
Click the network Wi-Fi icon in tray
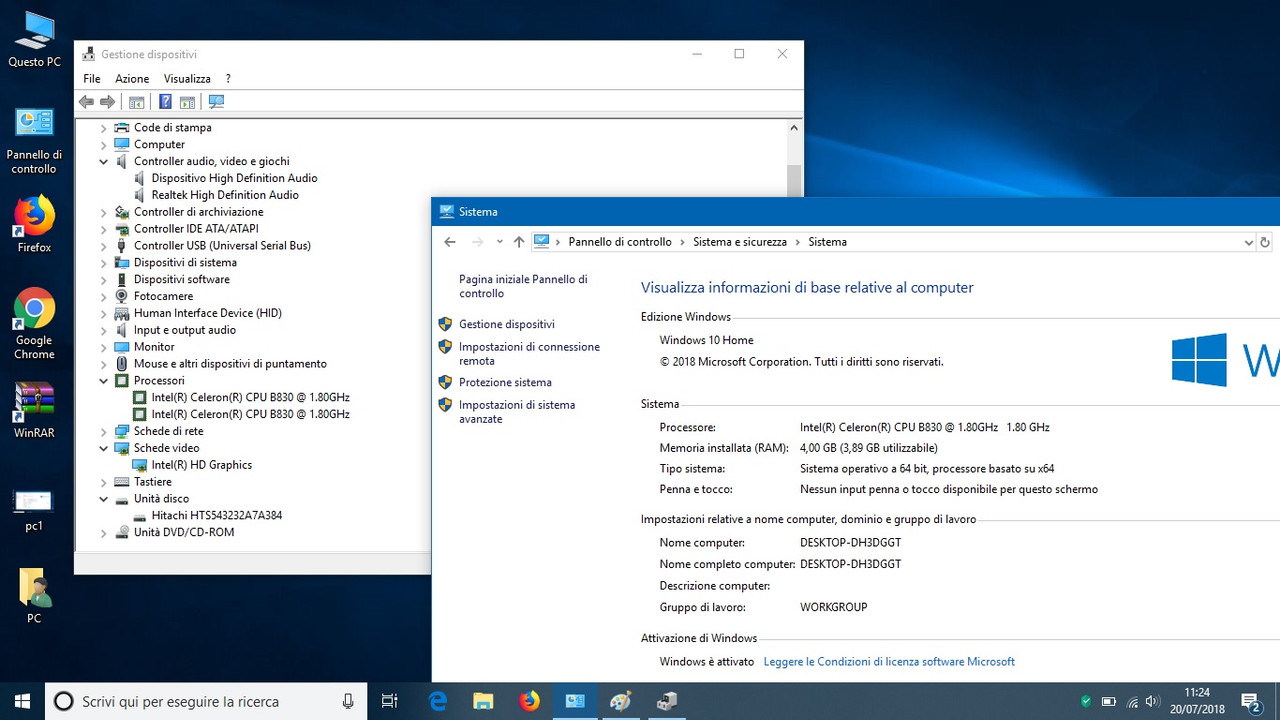pos(1132,701)
